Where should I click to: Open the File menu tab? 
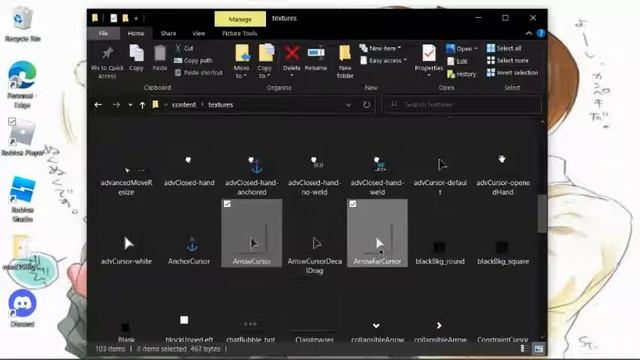[x=103, y=33]
